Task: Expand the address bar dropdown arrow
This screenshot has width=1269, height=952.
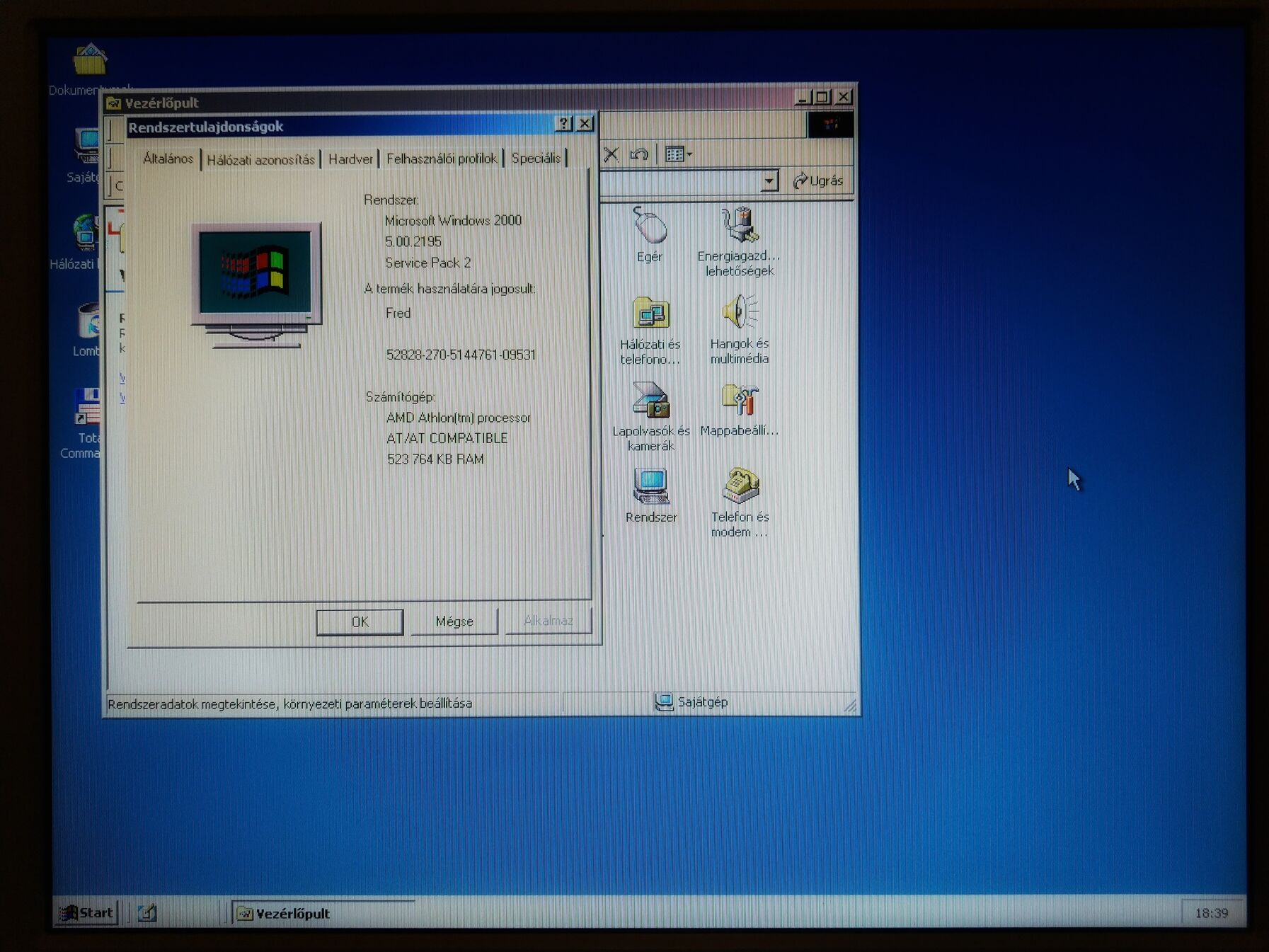Action: (x=769, y=181)
